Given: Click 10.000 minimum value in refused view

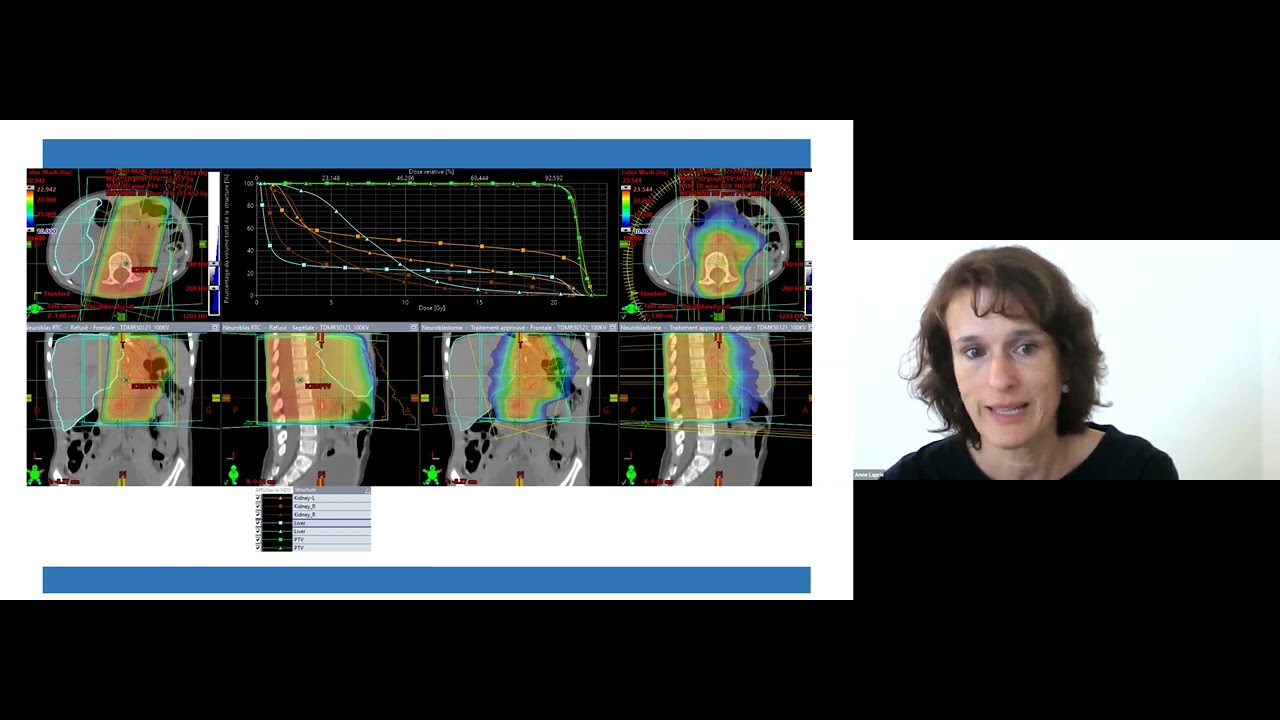Looking at the screenshot, I should [47, 231].
